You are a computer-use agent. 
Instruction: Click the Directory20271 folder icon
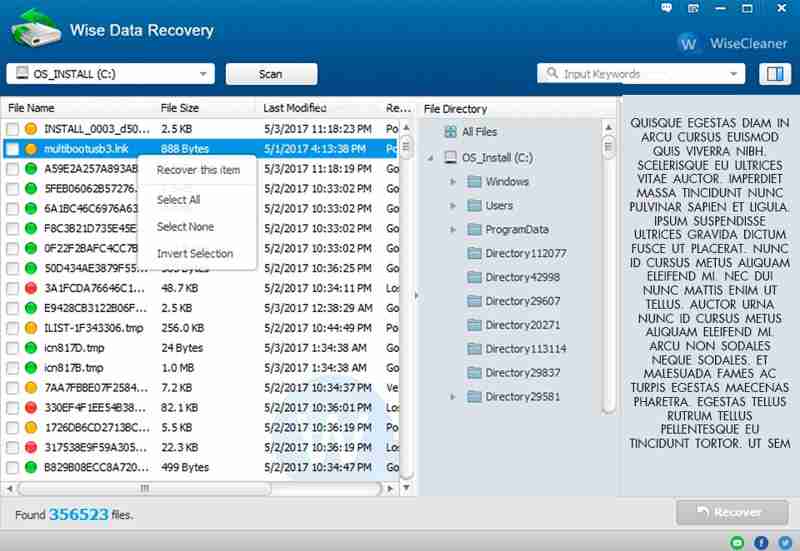click(x=474, y=325)
